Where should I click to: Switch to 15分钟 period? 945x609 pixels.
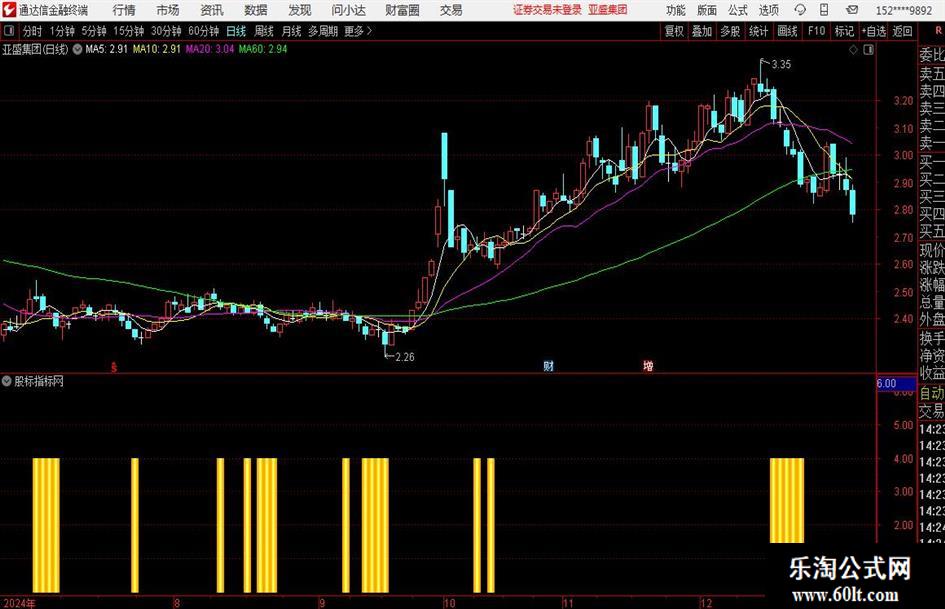pos(128,31)
